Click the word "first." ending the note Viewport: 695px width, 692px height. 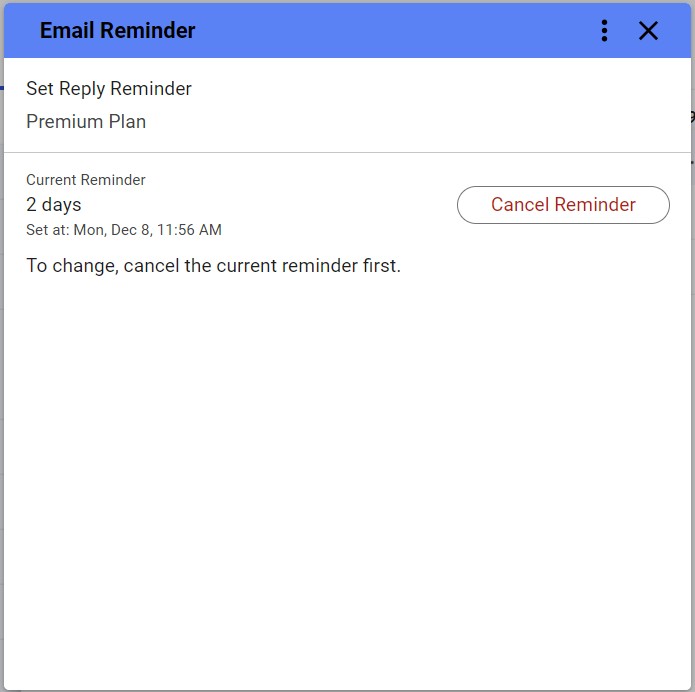pyautogui.click(x=380, y=267)
